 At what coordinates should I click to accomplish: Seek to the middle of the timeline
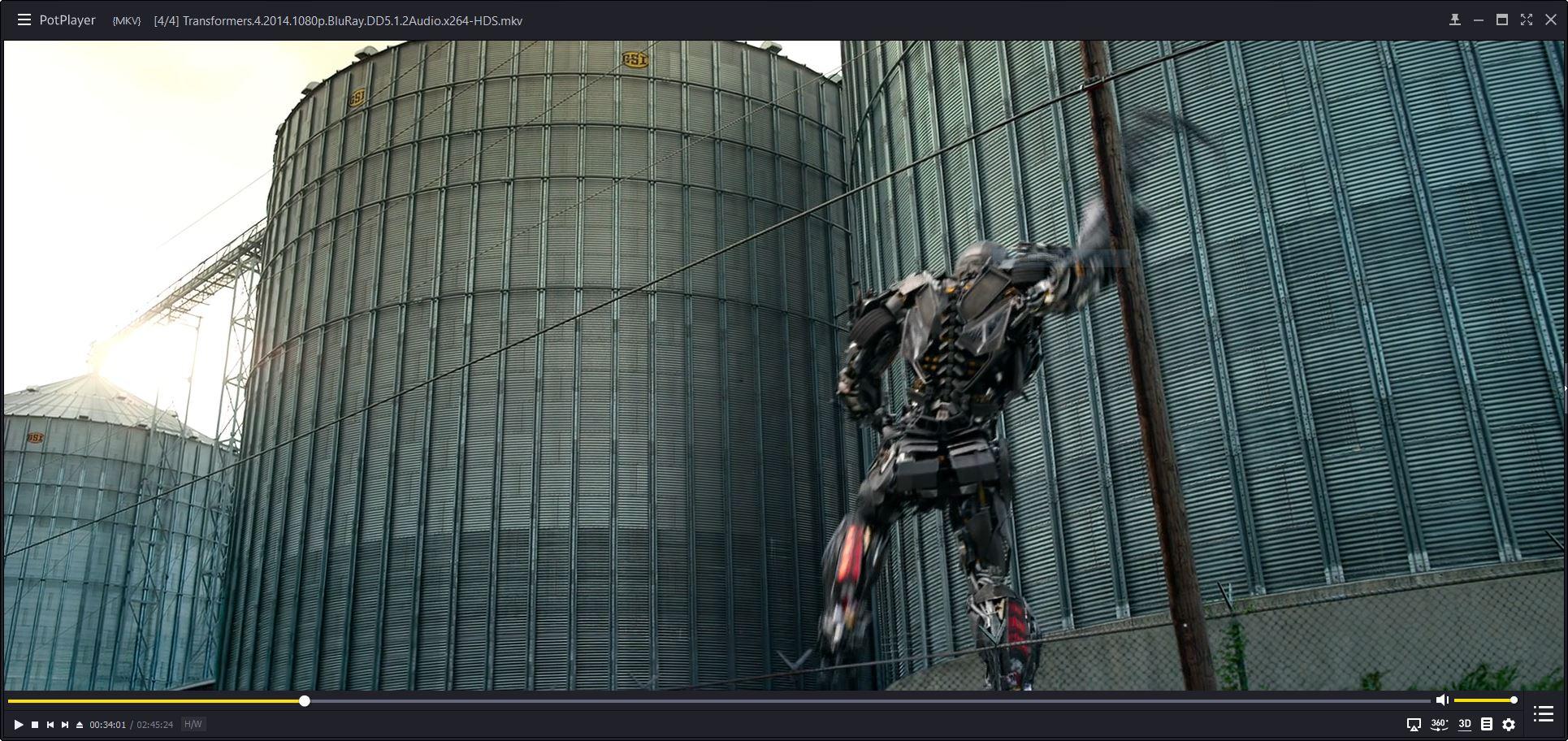coord(719,700)
